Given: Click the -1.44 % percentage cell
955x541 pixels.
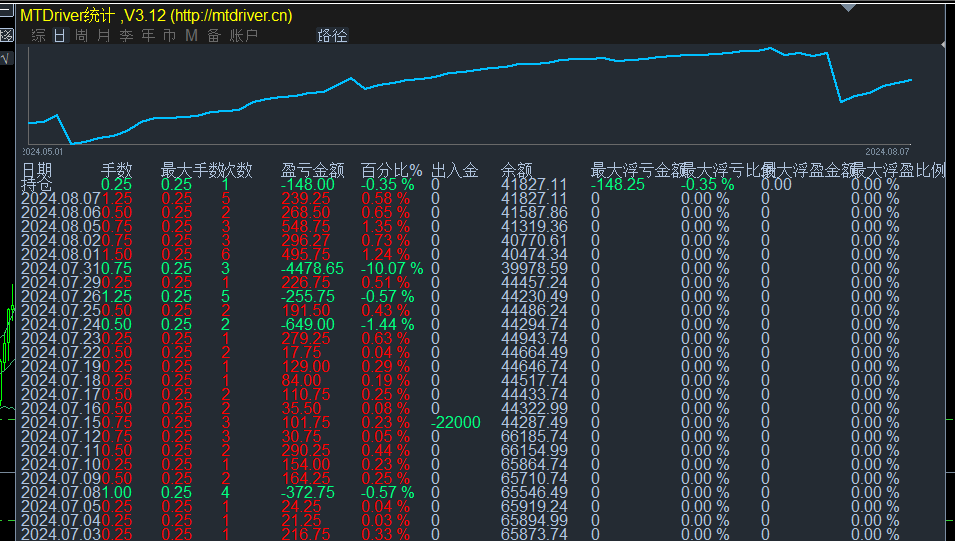Looking at the screenshot, I should click(x=387, y=325).
